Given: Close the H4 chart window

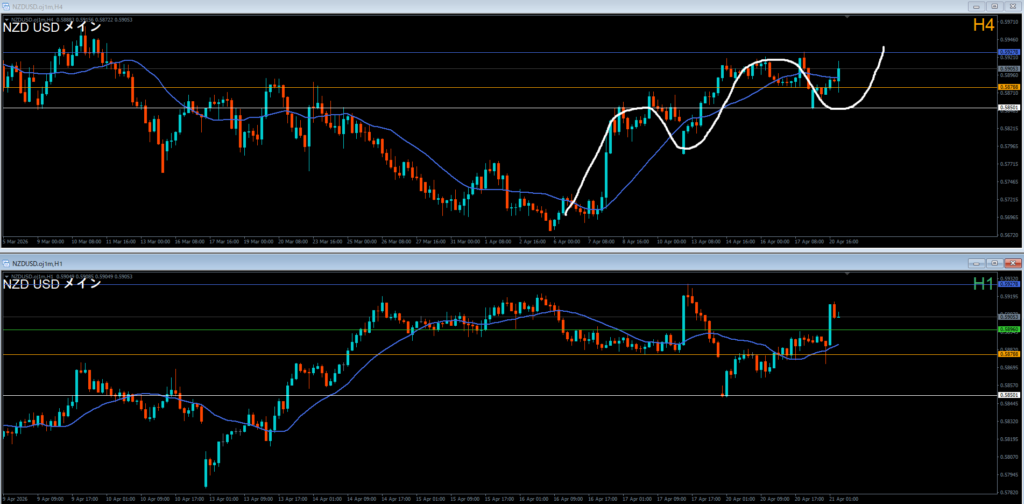Looking at the screenshot, I should [1012, 5].
